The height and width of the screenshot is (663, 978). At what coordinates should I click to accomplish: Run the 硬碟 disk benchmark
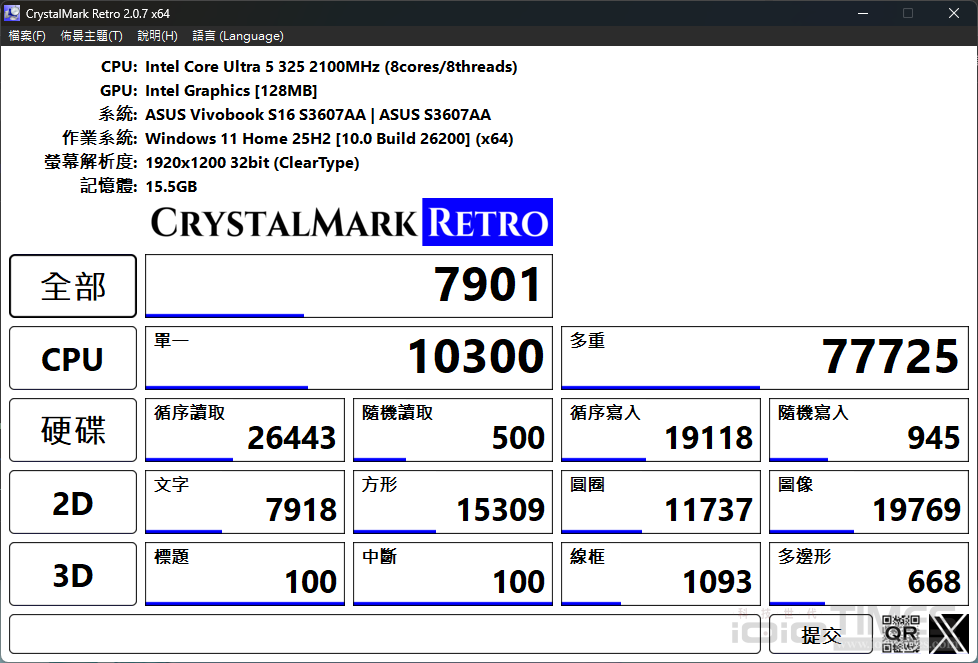(x=72, y=430)
